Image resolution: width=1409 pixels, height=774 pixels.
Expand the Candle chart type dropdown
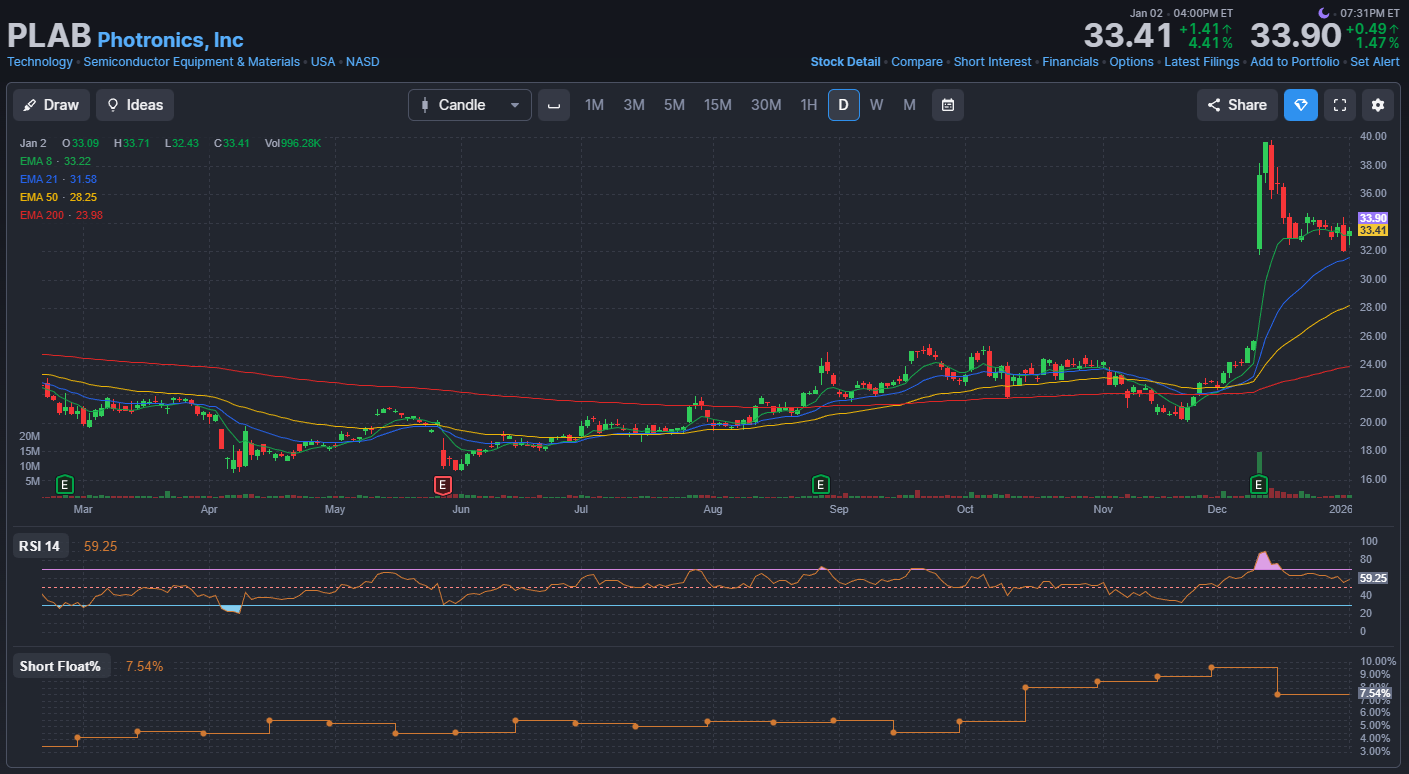(x=470, y=105)
